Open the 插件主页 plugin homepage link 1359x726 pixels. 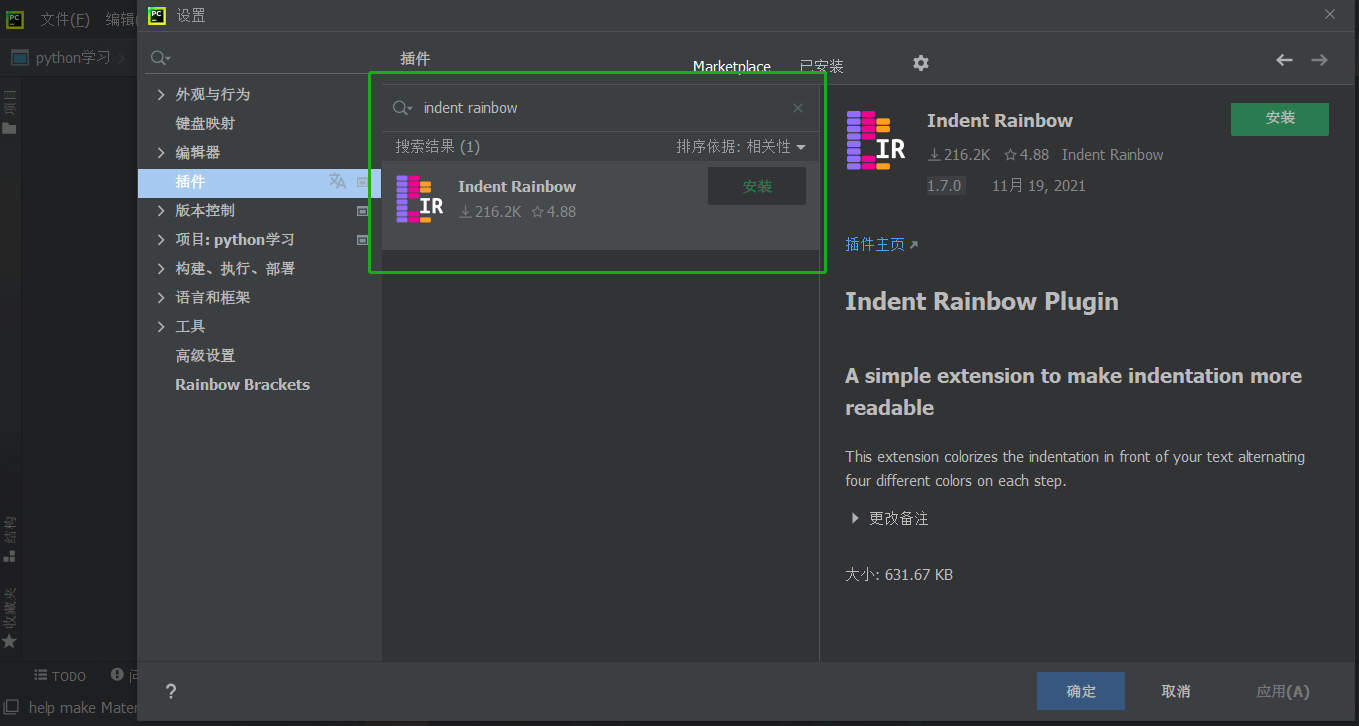coord(881,244)
